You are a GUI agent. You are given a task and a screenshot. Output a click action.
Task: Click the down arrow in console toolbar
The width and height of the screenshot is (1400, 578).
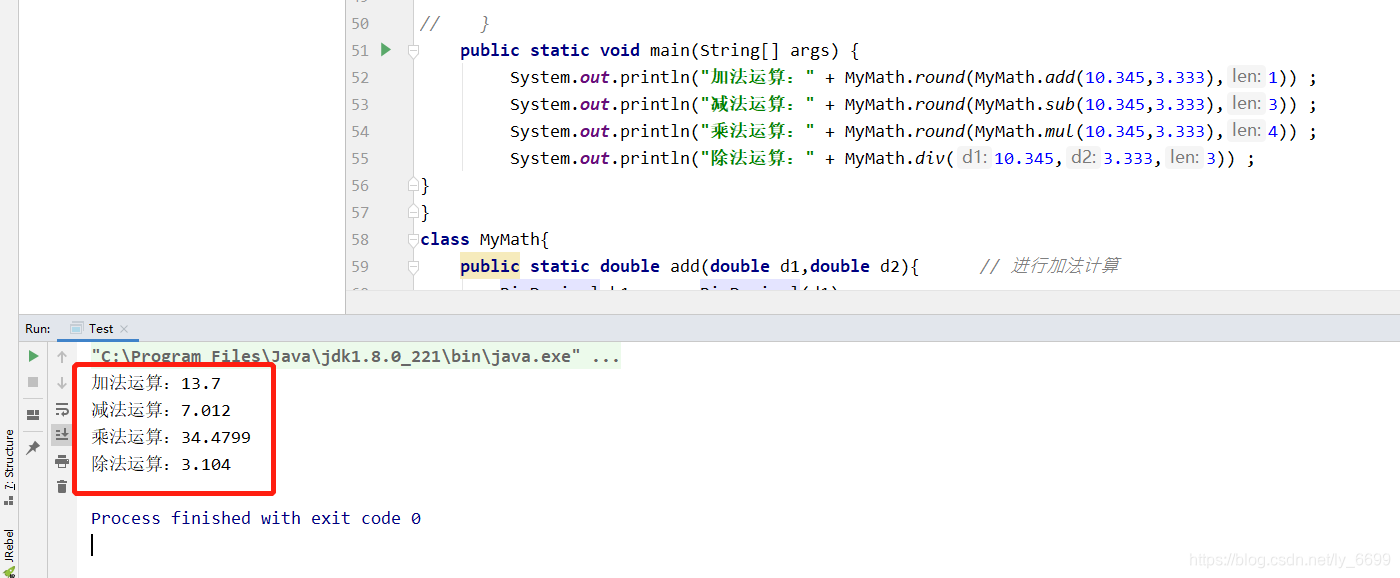[62, 382]
